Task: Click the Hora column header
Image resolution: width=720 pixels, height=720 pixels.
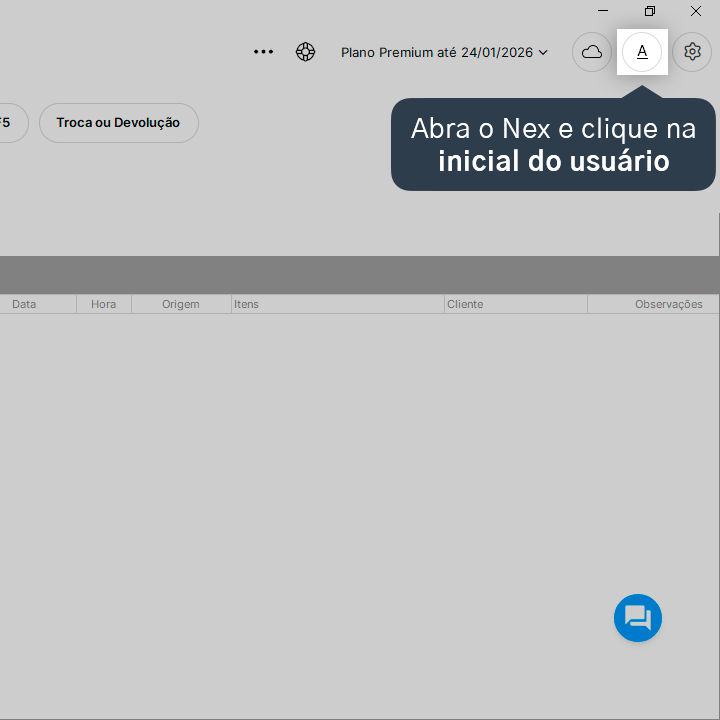Action: pyautogui.click(x=104, y=304)
